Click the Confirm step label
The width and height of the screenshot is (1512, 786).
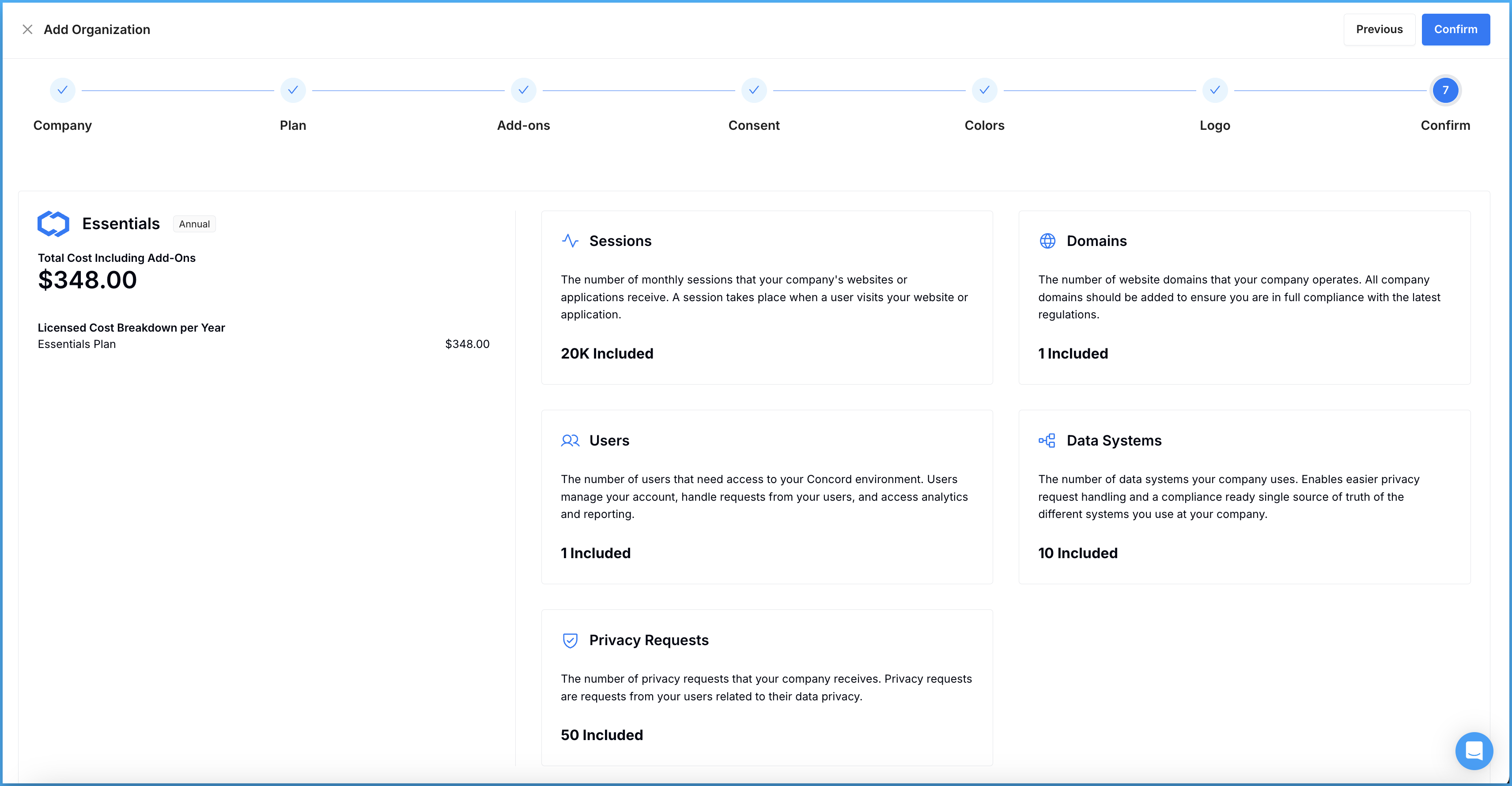(x=1445, y=125)
